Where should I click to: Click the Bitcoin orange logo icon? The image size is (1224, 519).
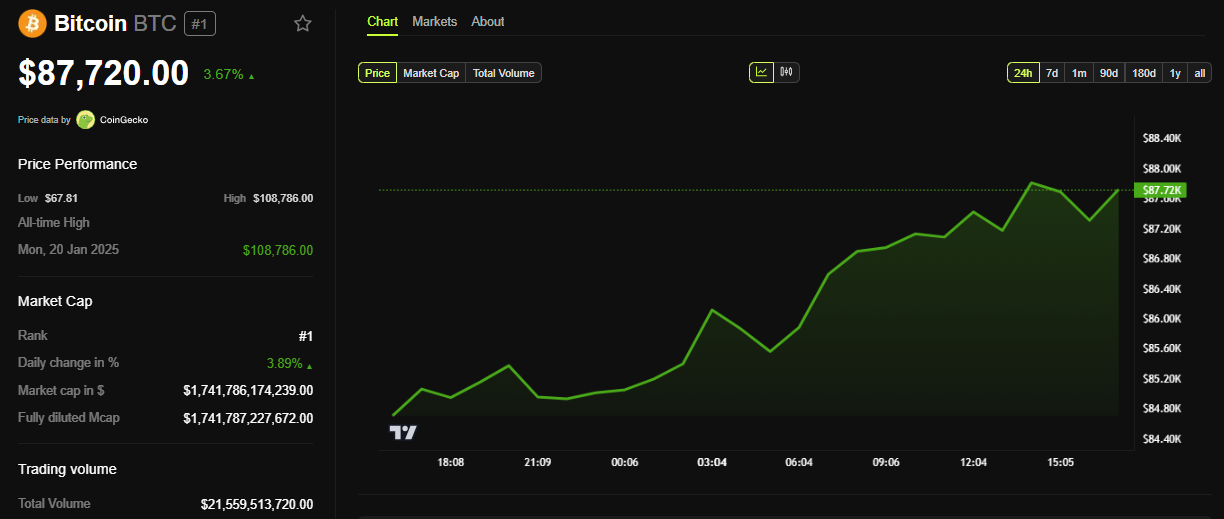click(33, 22)
